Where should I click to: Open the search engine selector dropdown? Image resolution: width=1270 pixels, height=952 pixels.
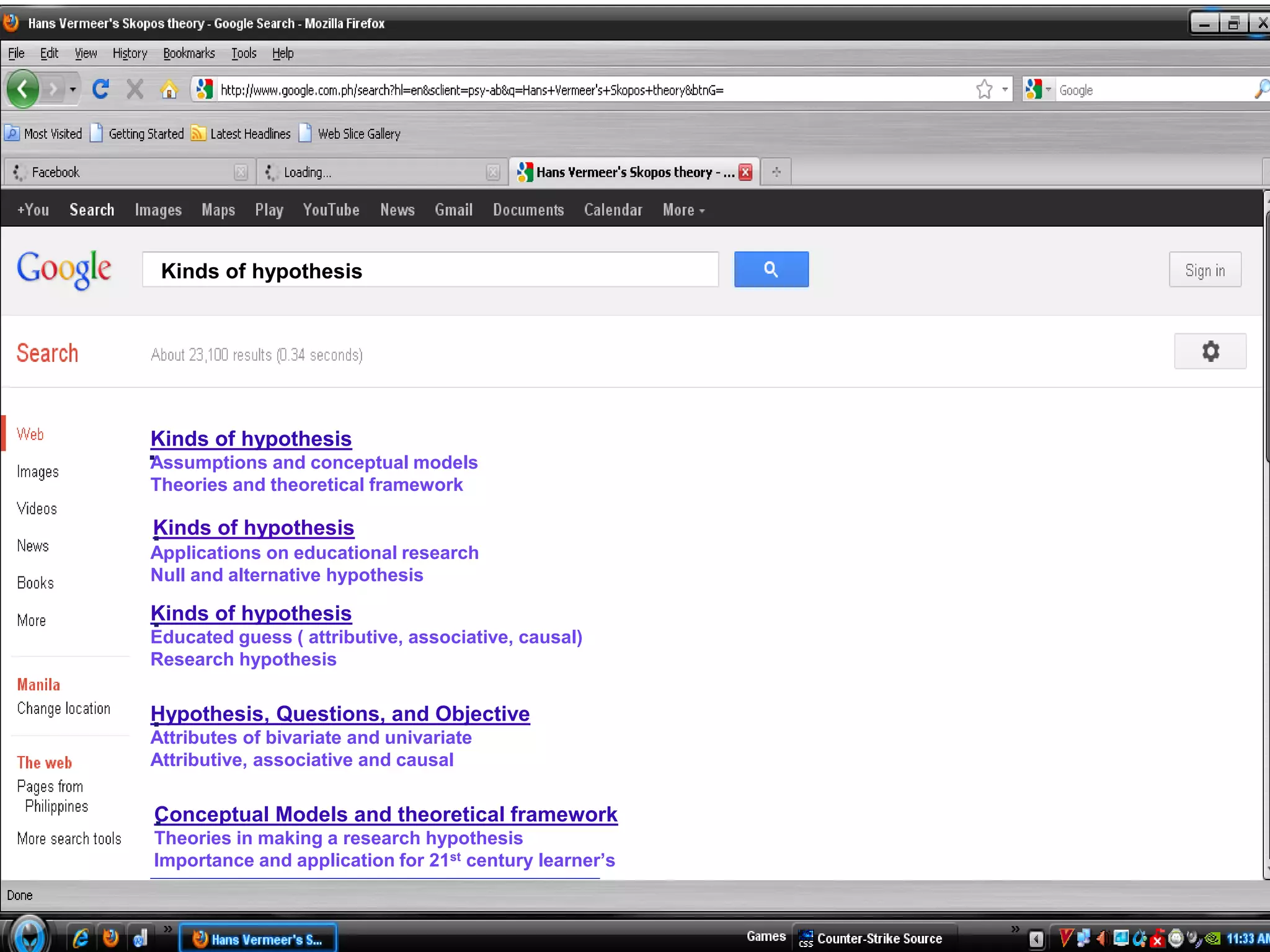pos(1038,90)
